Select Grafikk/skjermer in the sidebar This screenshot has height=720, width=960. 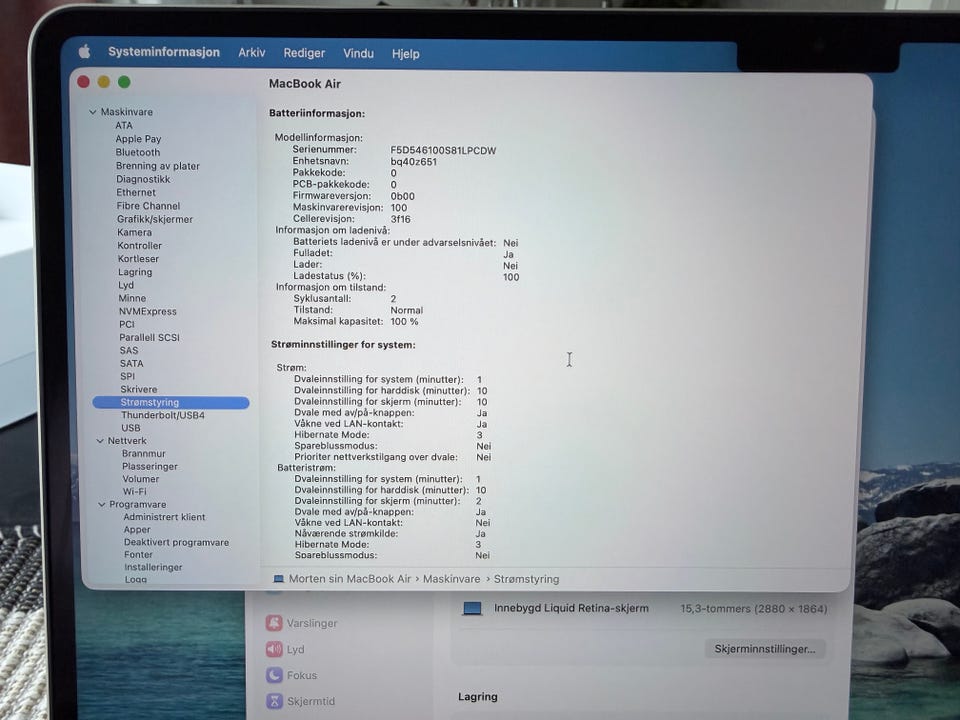[x=155, y=219]
